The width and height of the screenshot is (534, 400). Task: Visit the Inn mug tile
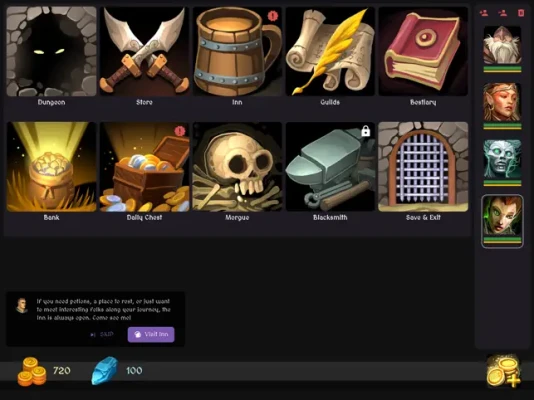[x=237, y=51]
